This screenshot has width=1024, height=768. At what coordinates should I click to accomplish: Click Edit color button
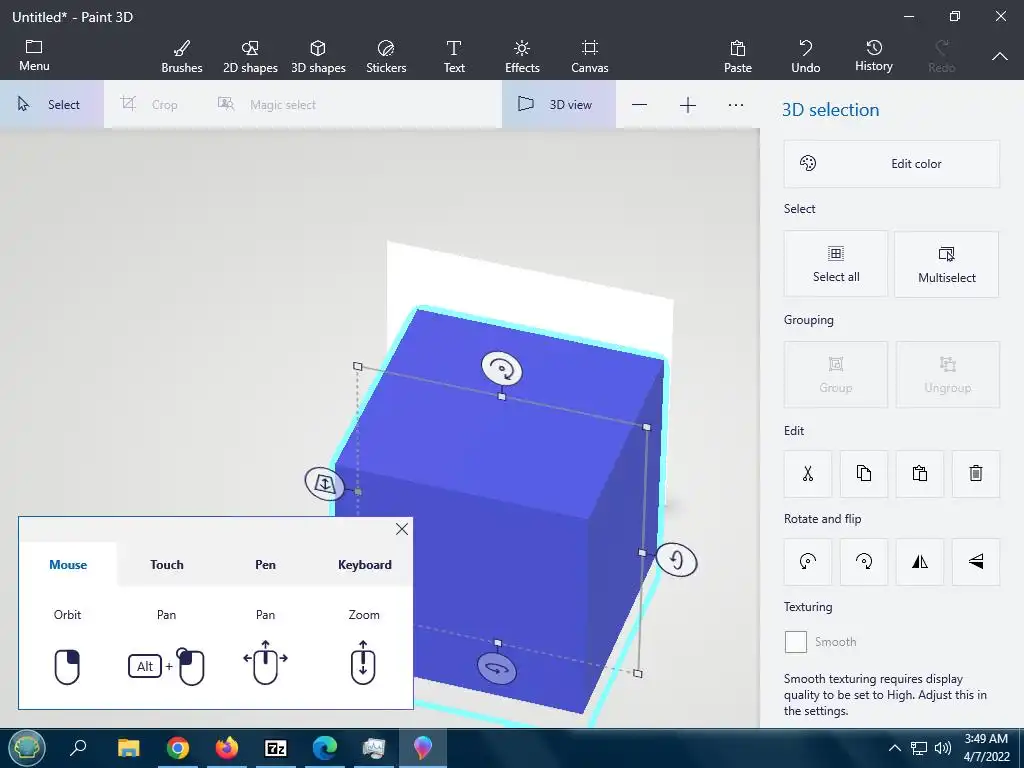point(891,164)
